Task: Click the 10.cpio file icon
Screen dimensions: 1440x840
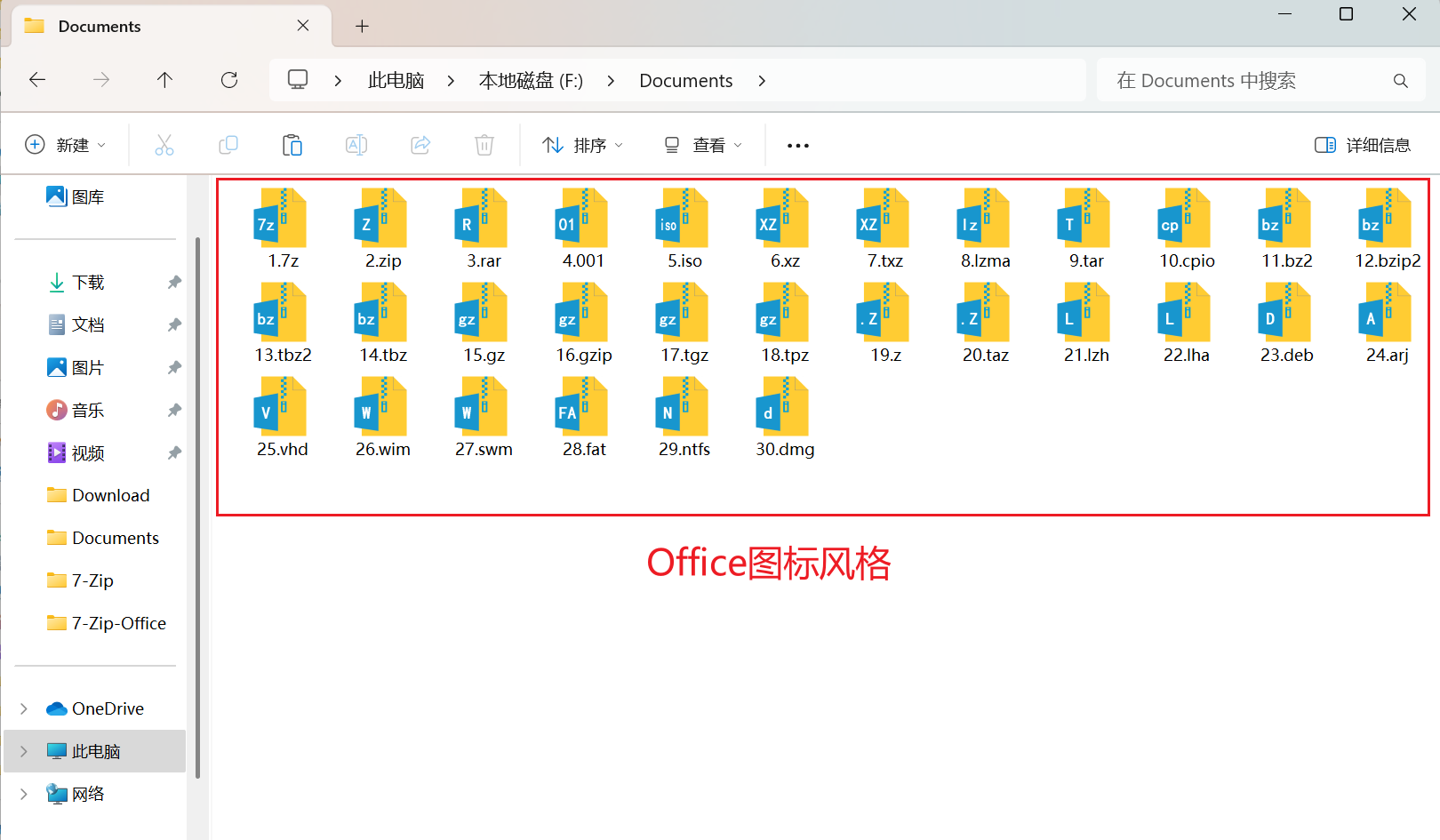Action: coord(1184,218)
